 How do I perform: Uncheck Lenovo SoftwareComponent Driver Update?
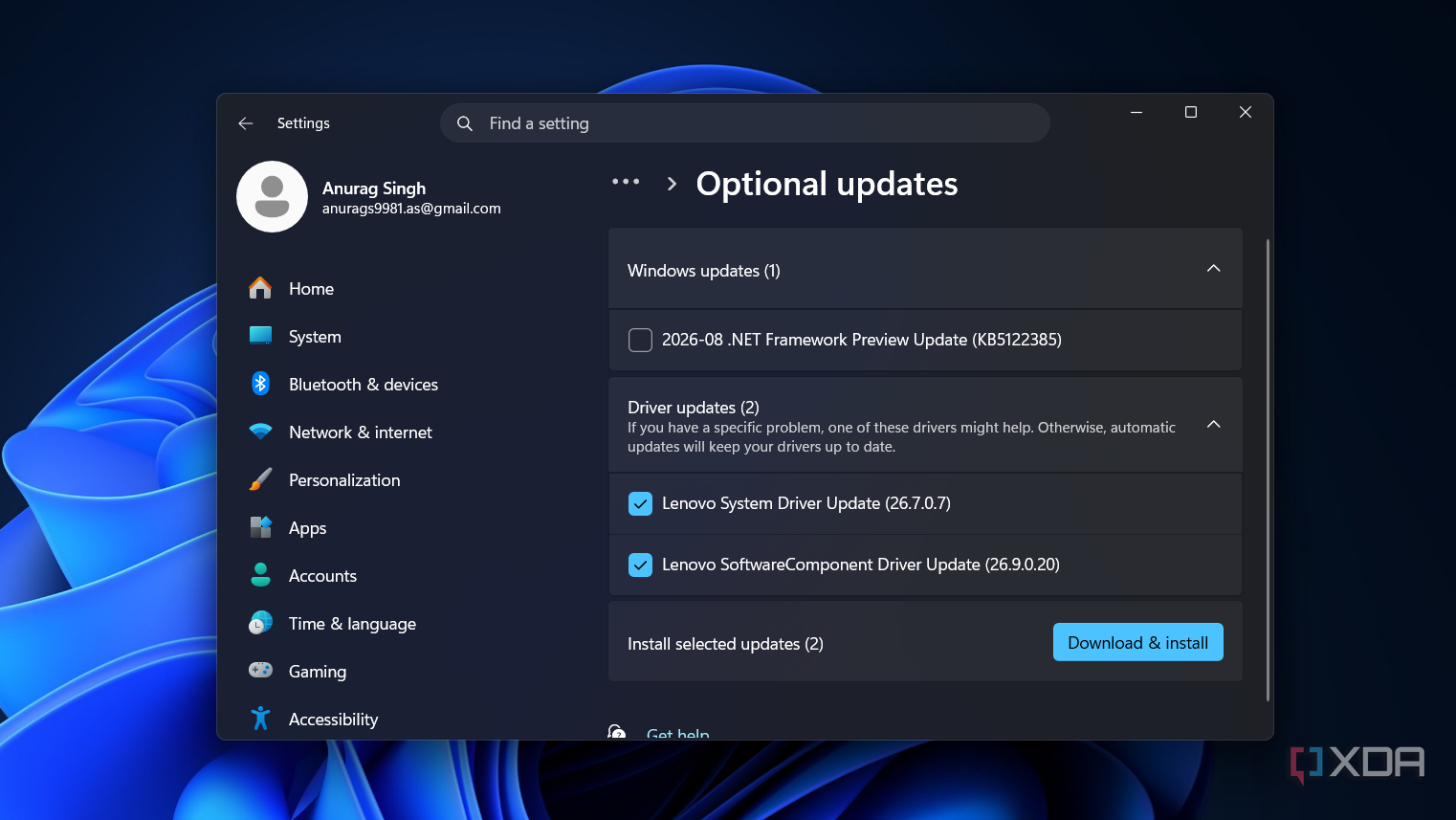coord(640,565)
